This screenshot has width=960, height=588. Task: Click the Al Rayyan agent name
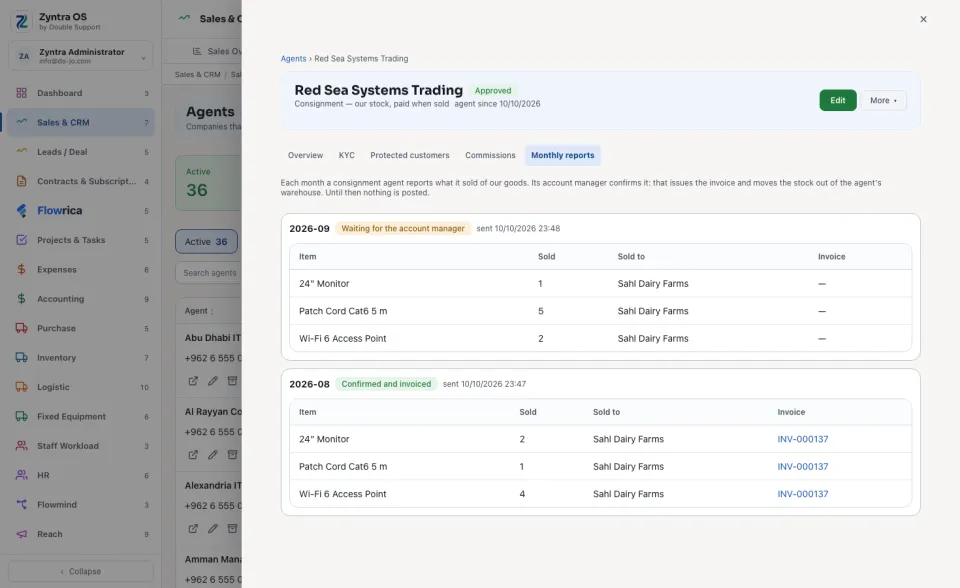click(213, 412)
